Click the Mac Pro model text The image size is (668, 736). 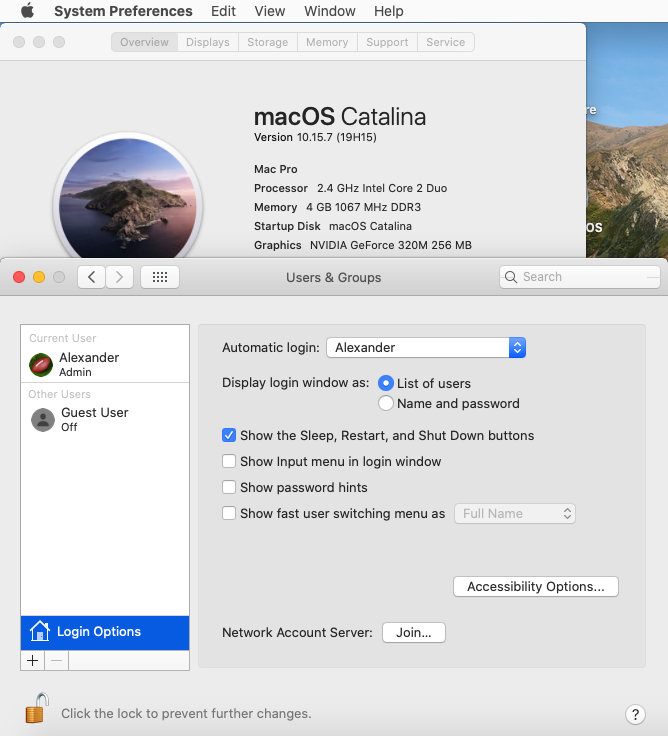(x=276, y=169)
